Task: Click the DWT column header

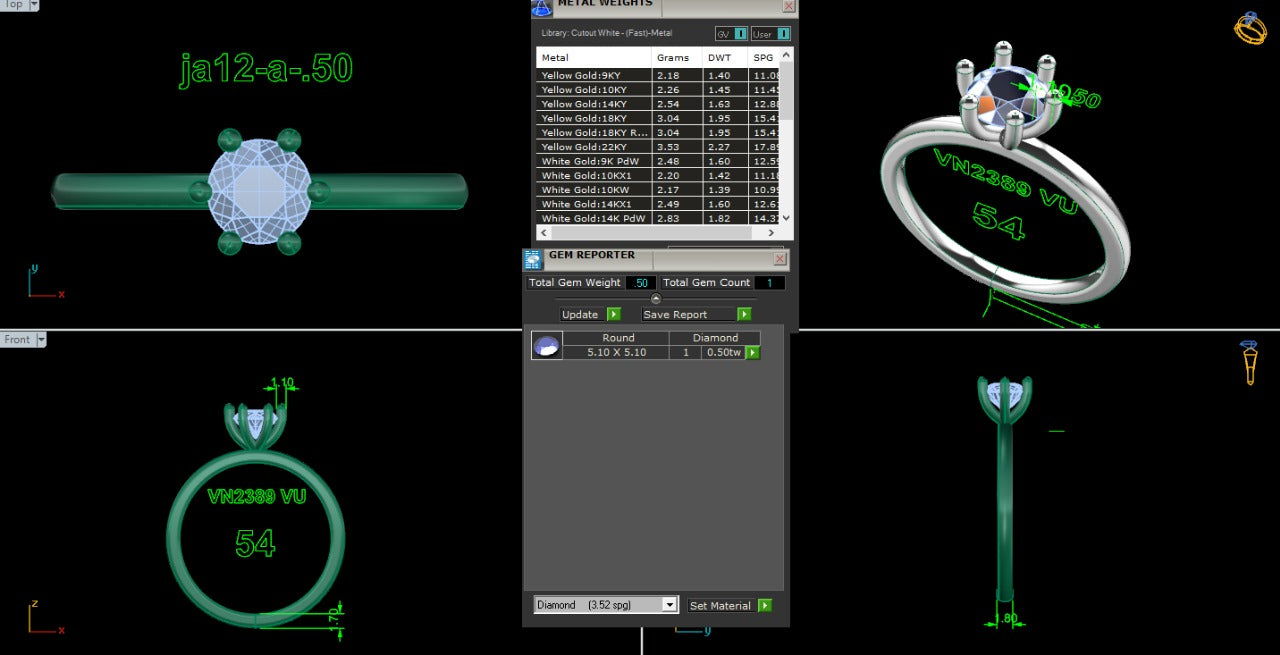Action: pyautogui.click(x=726, y=58)
